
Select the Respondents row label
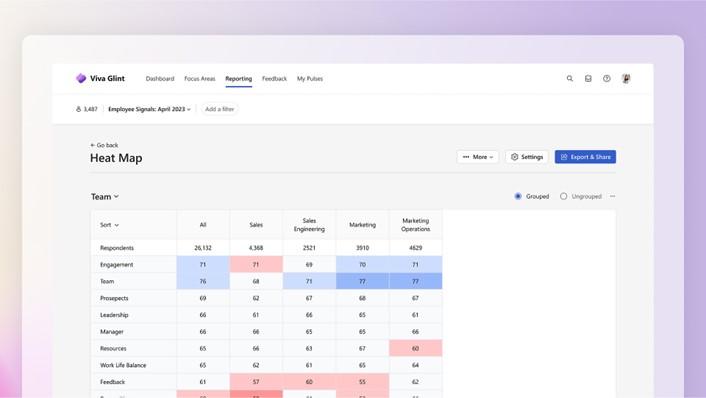tap(117, 248)
